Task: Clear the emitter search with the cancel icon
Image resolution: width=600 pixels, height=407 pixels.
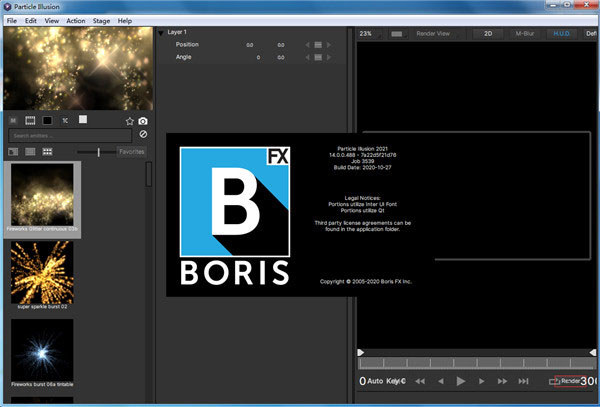Action: 143,134
